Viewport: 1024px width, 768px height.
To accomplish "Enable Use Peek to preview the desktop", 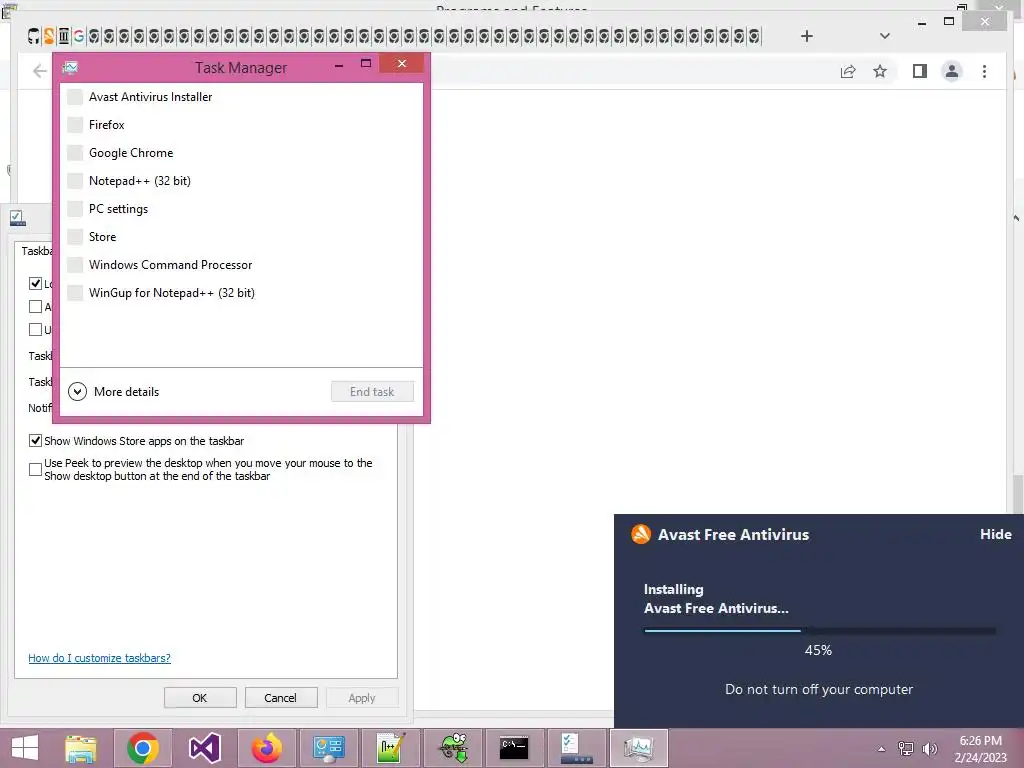I will click(x=35, y=470).
